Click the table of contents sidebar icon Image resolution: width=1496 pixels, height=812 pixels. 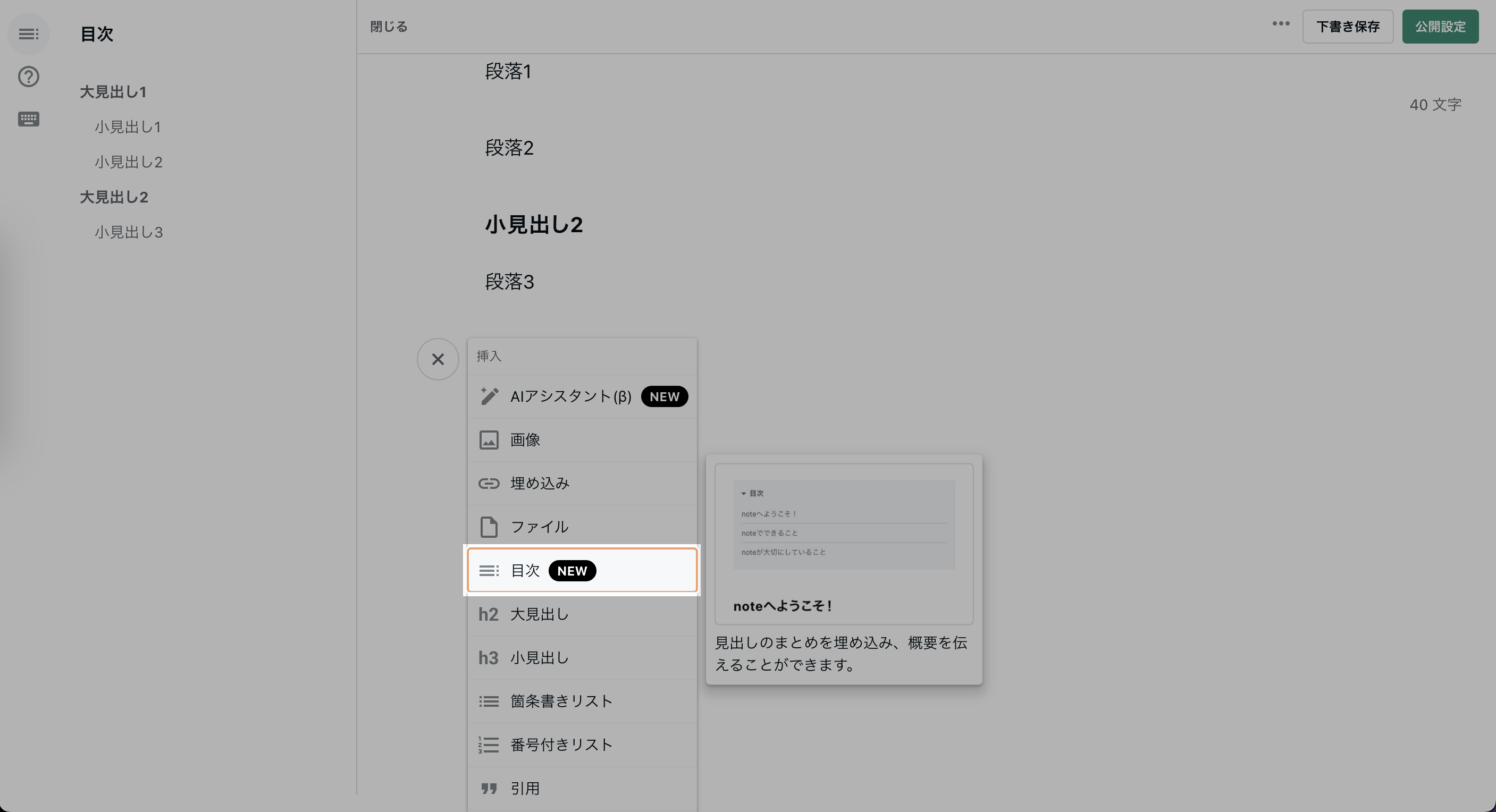pyautogui.click(x=29, y=34)
